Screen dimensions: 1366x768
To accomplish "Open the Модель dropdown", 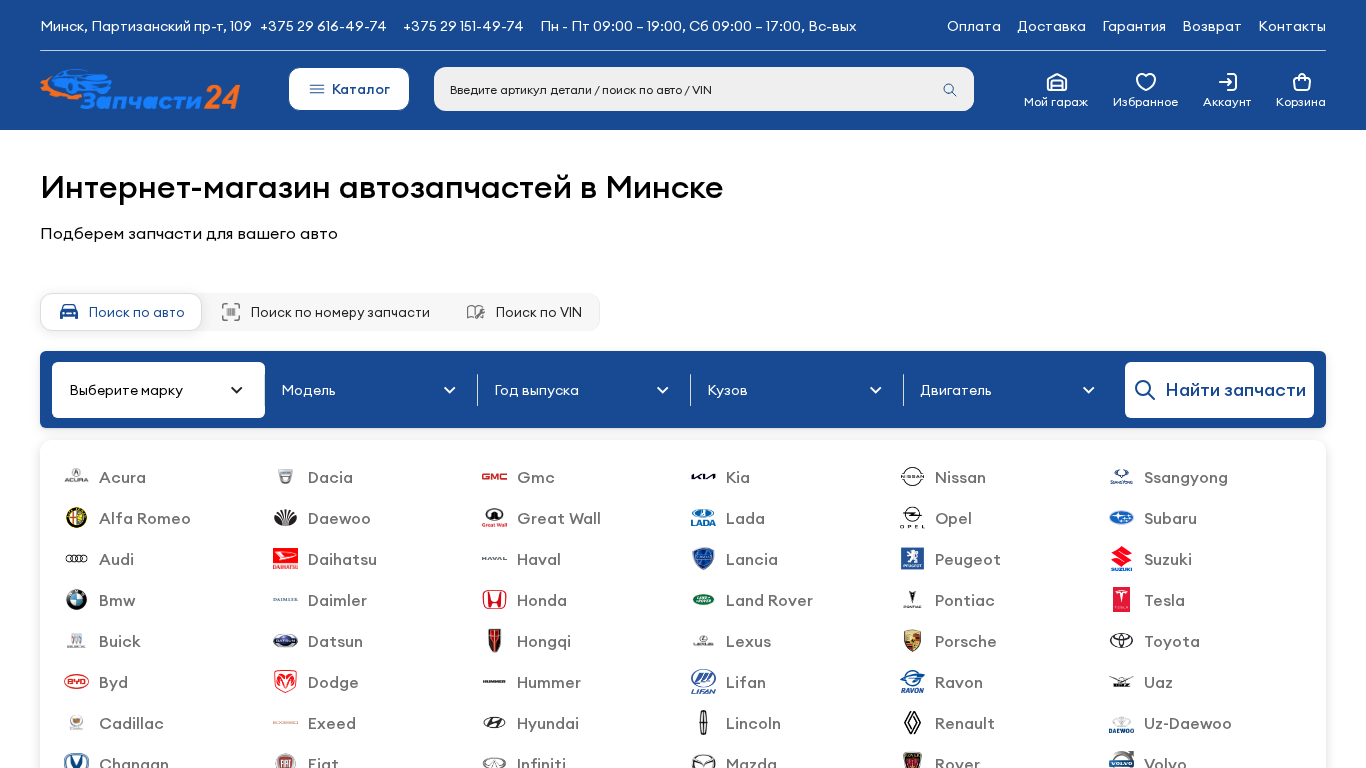I will tap(369, 390).
